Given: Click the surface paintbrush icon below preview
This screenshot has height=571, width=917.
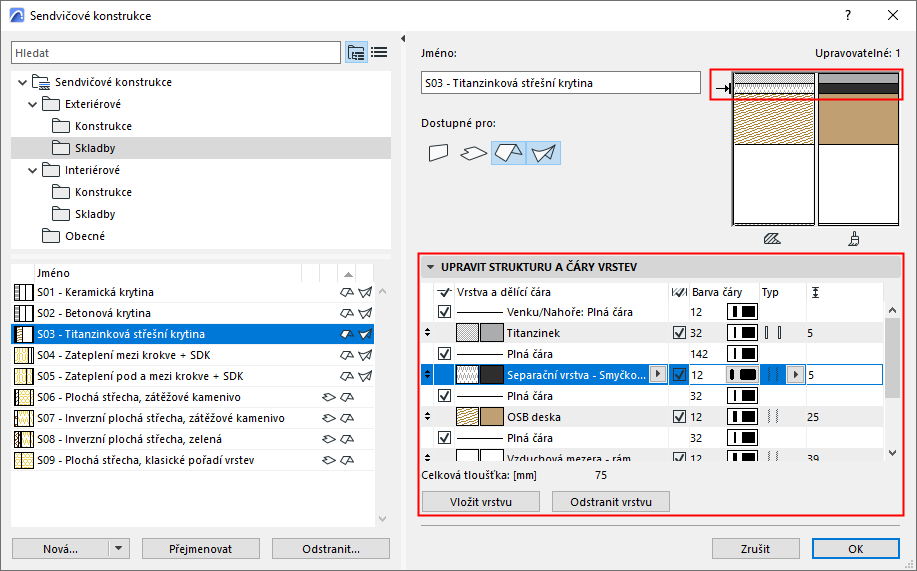Looking at the screenshot, I should coord(854,239).
